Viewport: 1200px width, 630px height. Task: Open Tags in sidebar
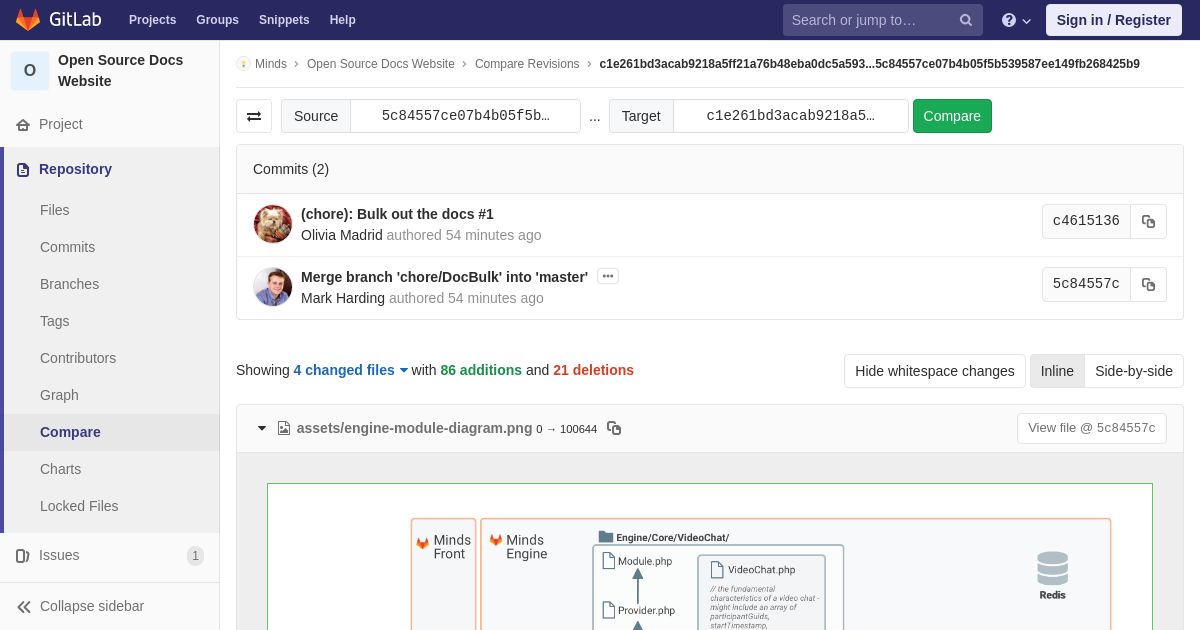(x=55, y=321)
